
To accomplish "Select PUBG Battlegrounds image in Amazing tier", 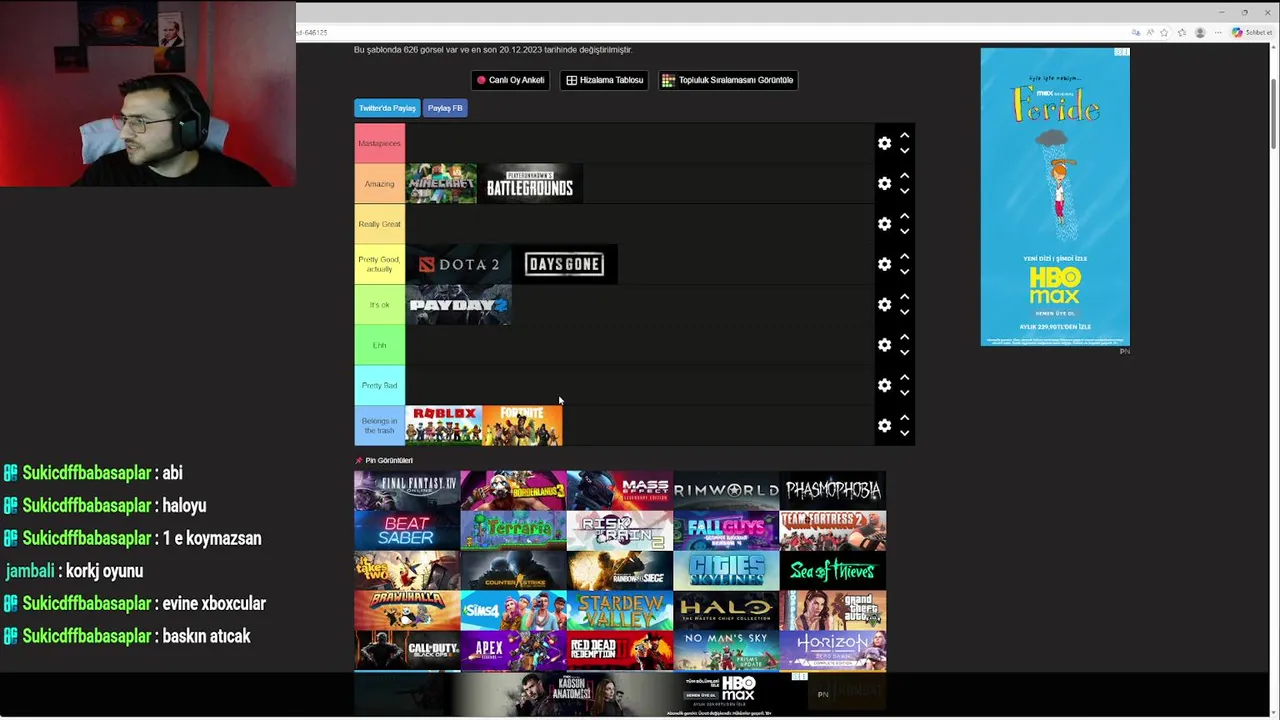I will (x=530, y=184).
